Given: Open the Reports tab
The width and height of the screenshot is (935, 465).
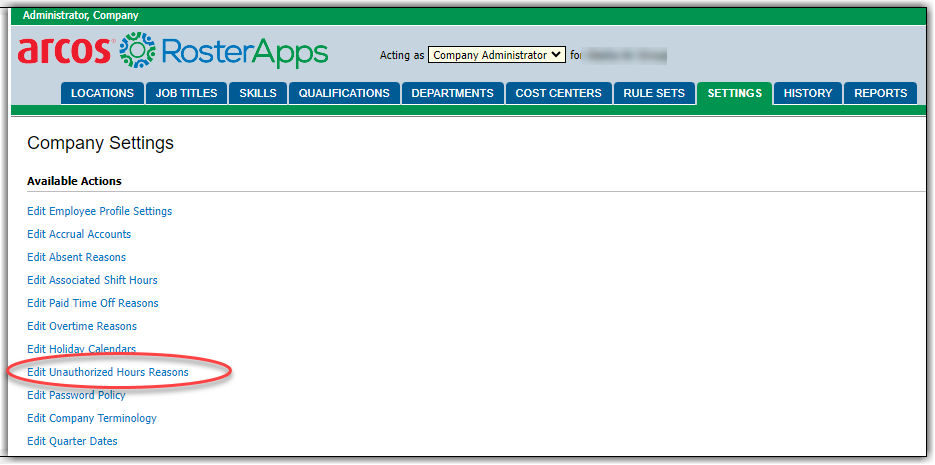Looking at the screenshot, I should (x=880, y=93).
